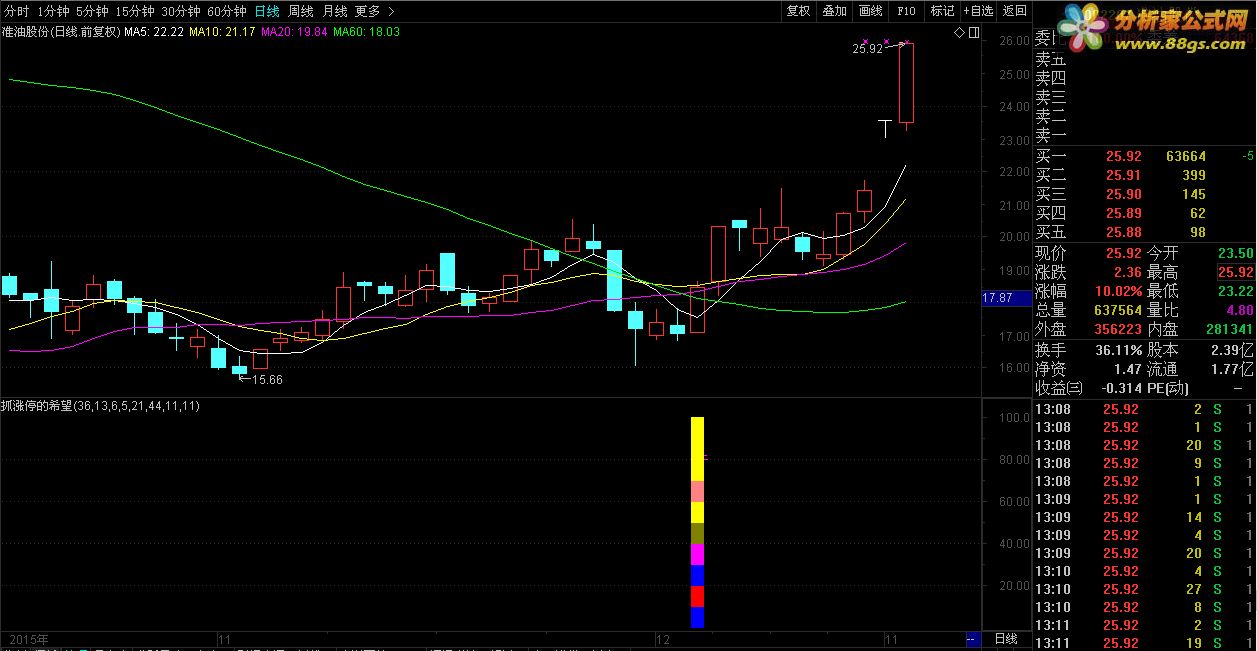Select the MA10: 21.17 indicator label
The height and width of the screenshot is (651, 1257).
coord(223,32)
